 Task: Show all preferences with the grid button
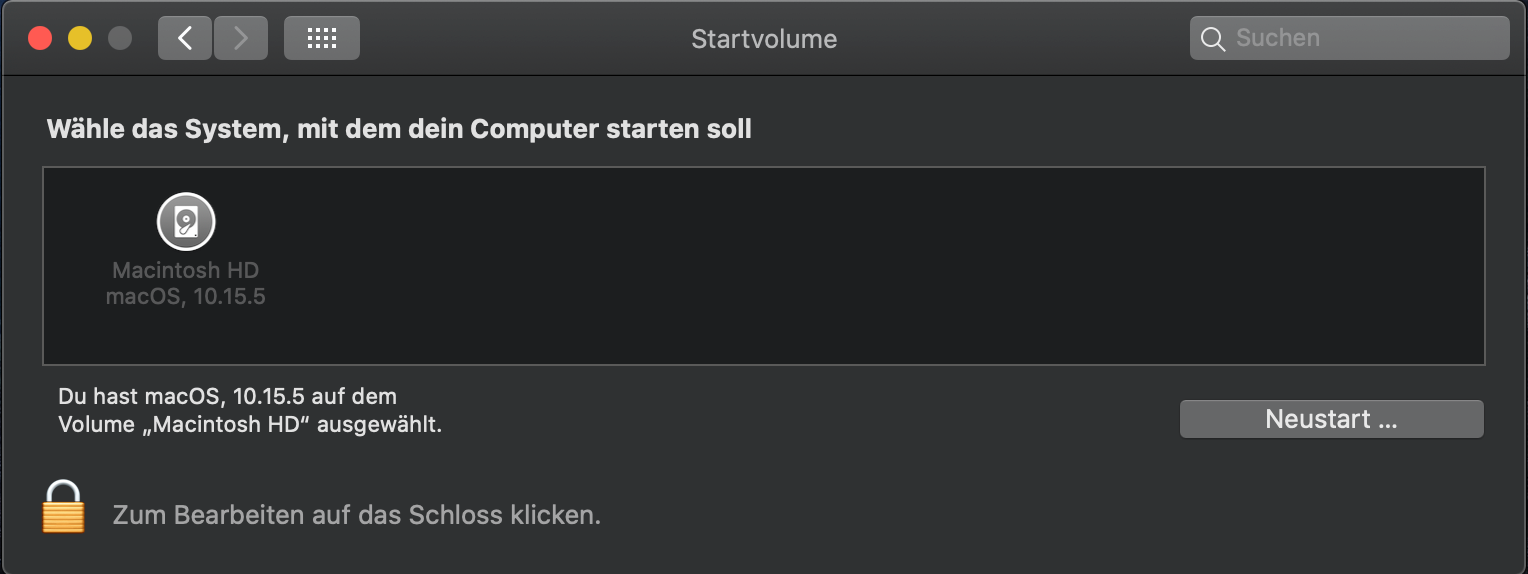(321, 39)
